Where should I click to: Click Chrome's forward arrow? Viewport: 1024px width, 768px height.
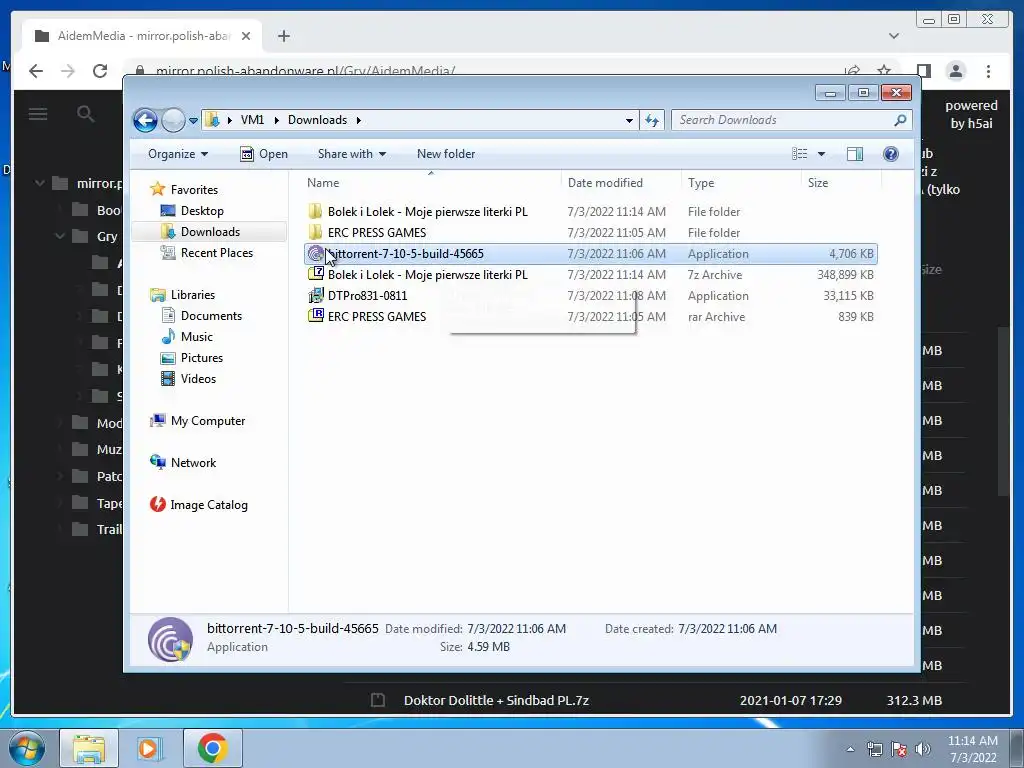coord(68,71)
